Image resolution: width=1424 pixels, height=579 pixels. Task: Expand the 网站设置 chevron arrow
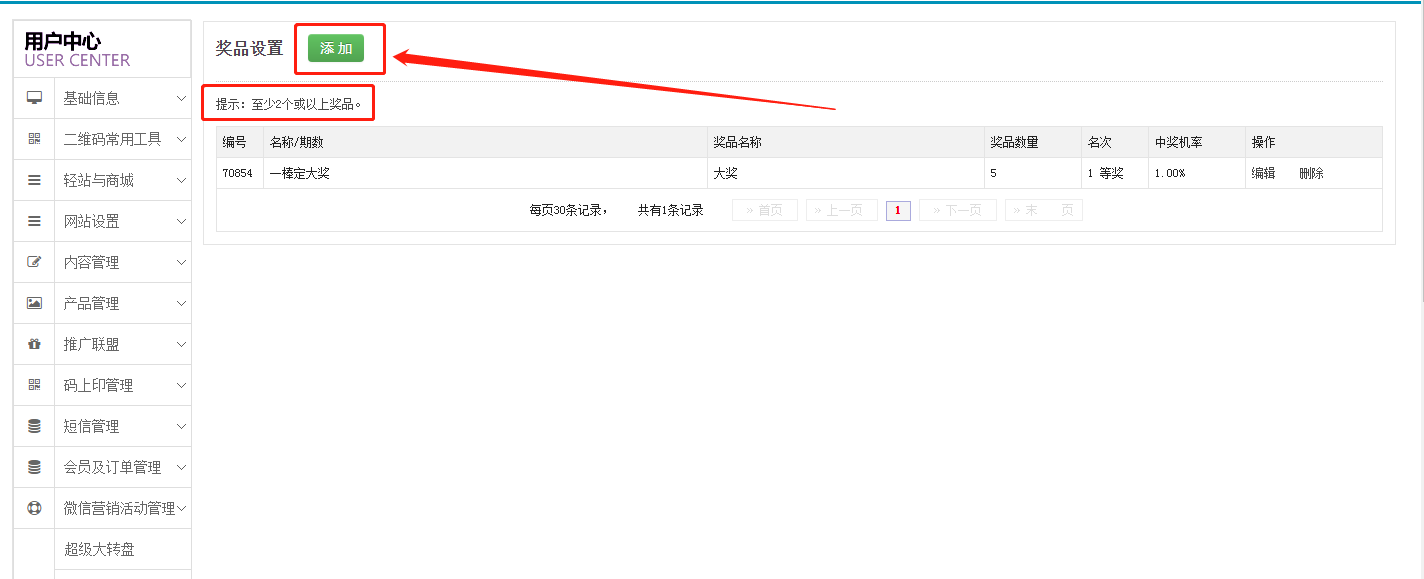[x=181, y=221]
